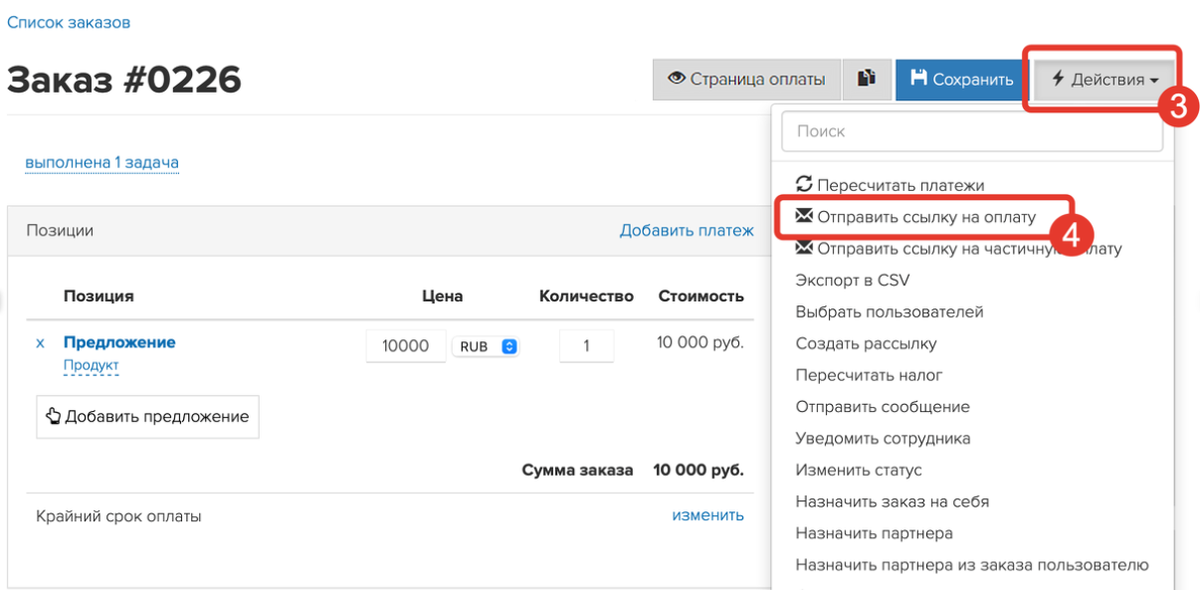Choose Выбрать пользователей menu item

889,312
